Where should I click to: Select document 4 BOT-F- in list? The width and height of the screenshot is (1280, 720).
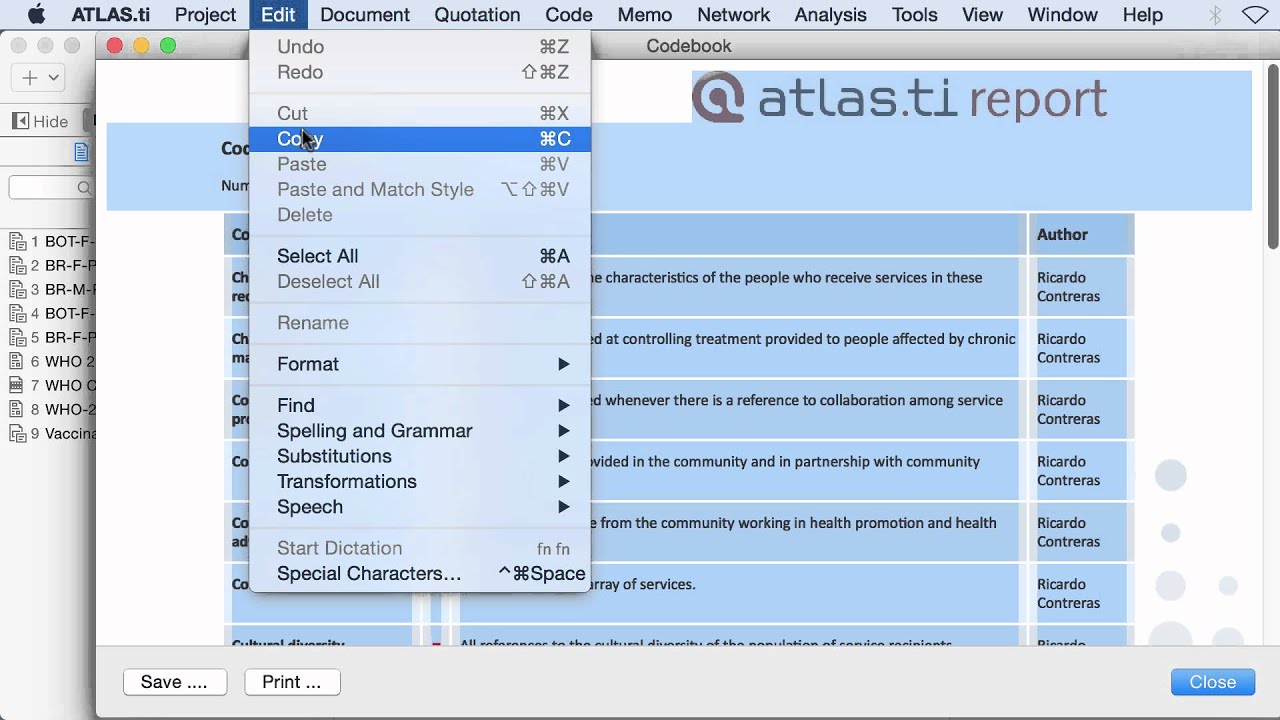[52, 313]
